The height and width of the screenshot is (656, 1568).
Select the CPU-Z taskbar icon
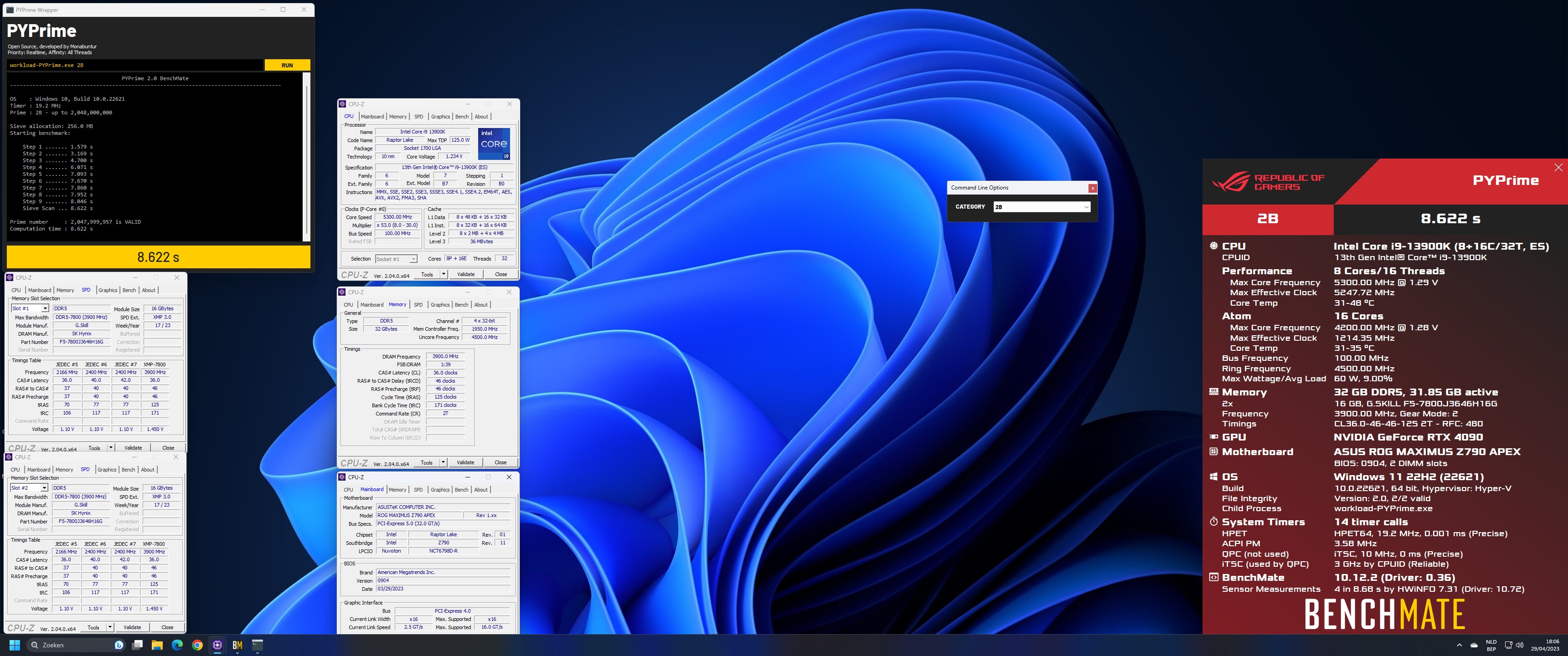click(x=217, y=645)
